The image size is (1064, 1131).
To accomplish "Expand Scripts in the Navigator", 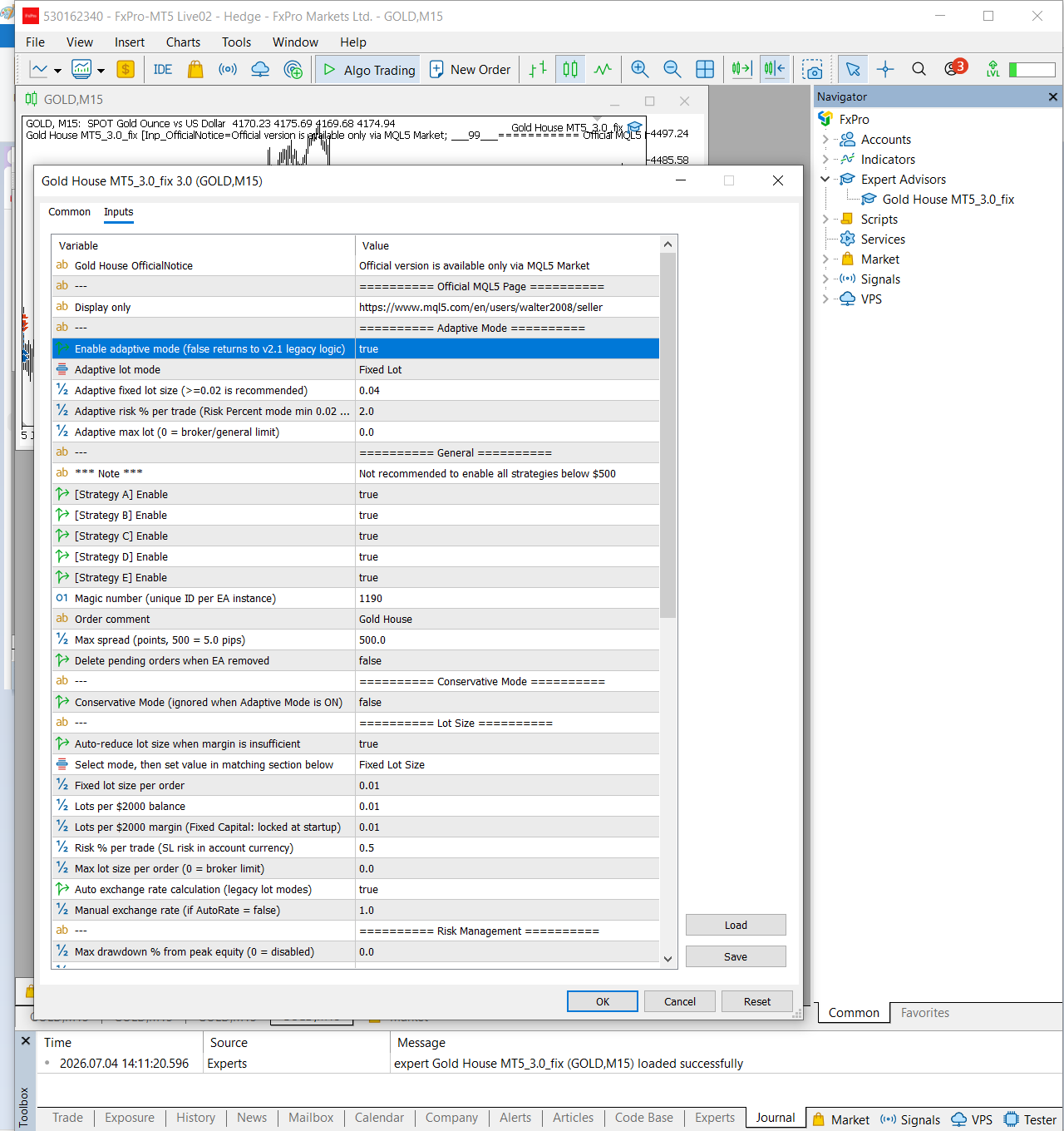I will [825, 220].
